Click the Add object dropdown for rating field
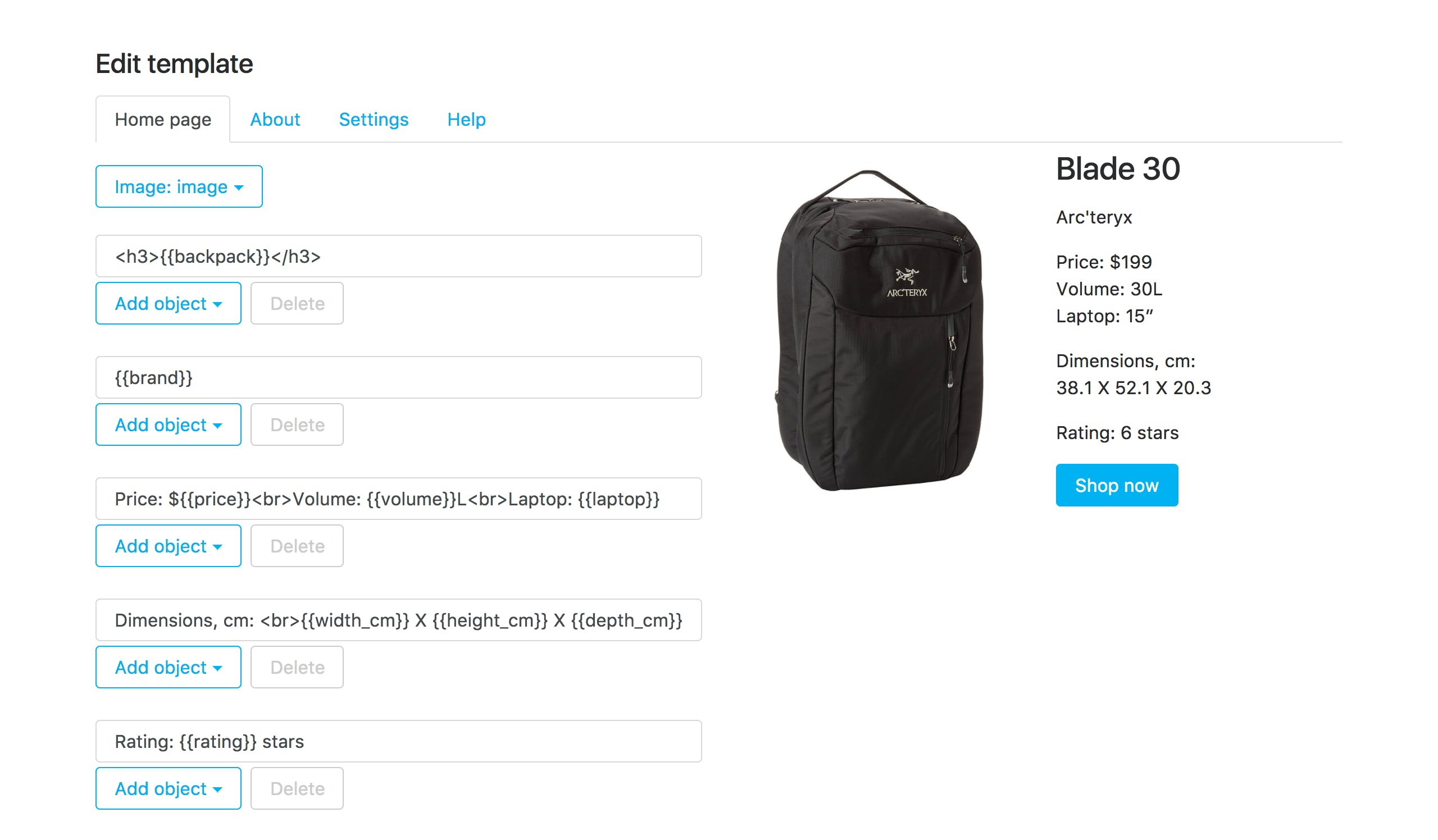The height and width of the screenshot is (840, 1438). [x=167, y=788]
